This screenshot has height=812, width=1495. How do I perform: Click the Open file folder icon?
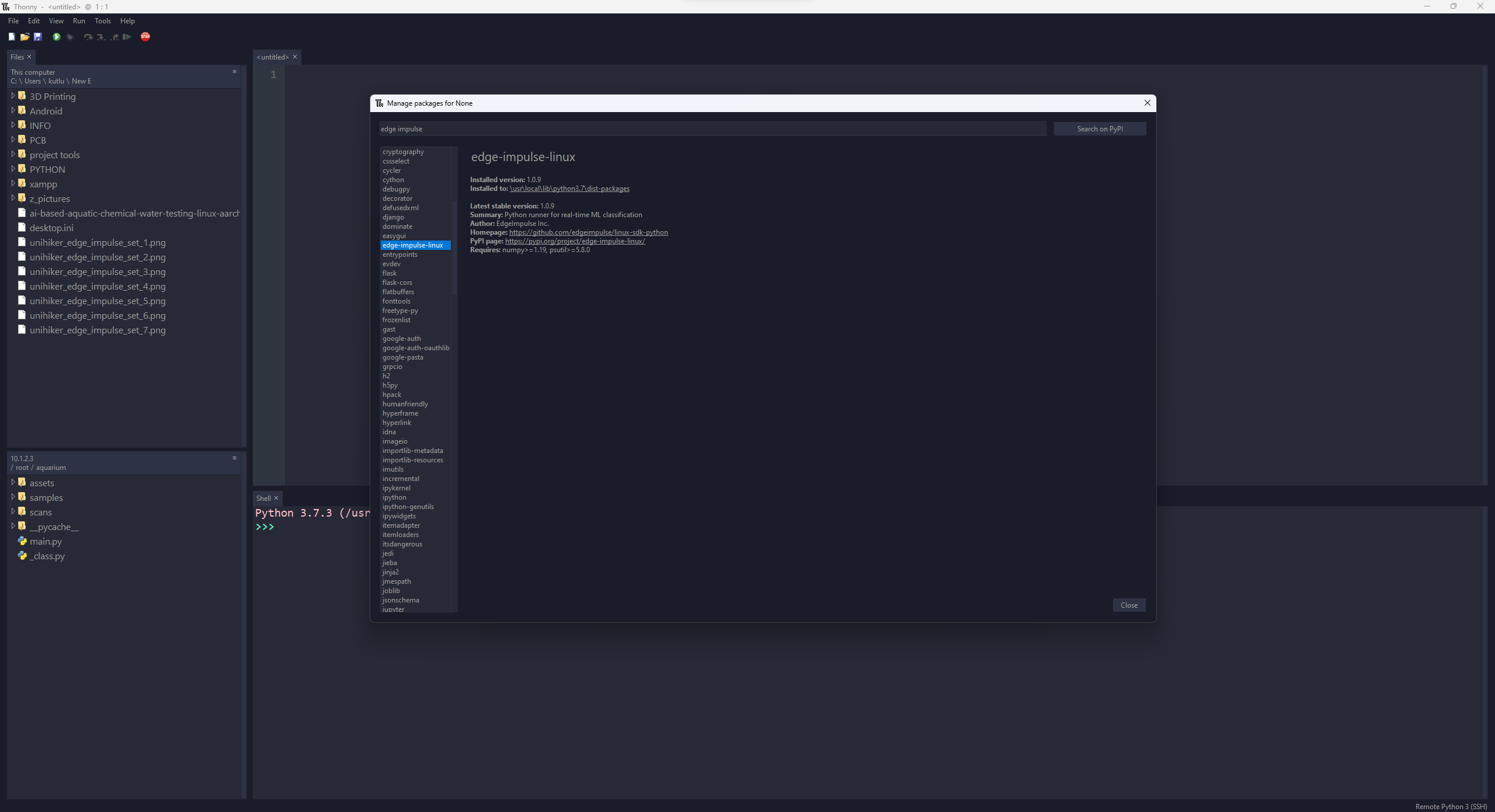[x=25, y=37]
